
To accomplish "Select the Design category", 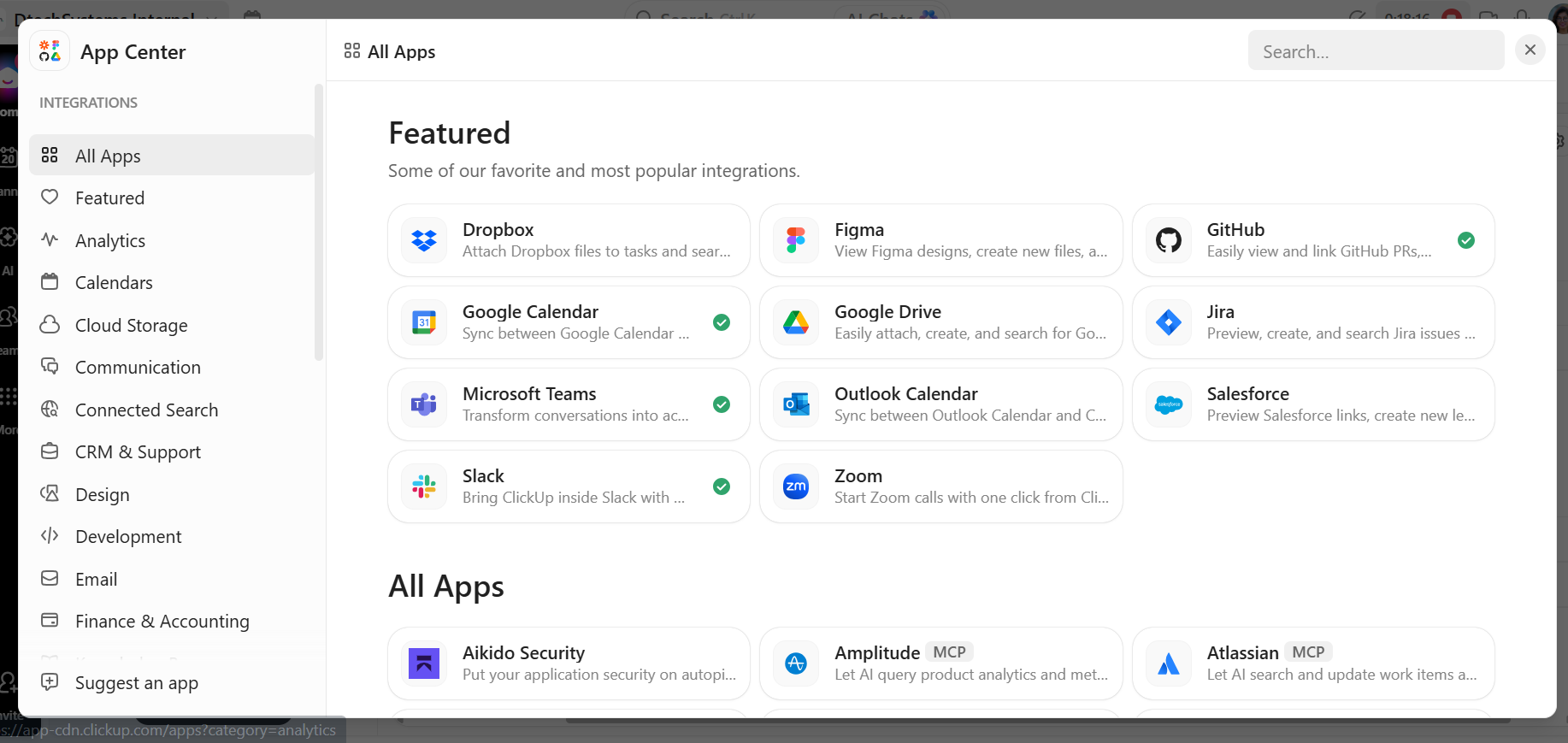I will [172, 494].
